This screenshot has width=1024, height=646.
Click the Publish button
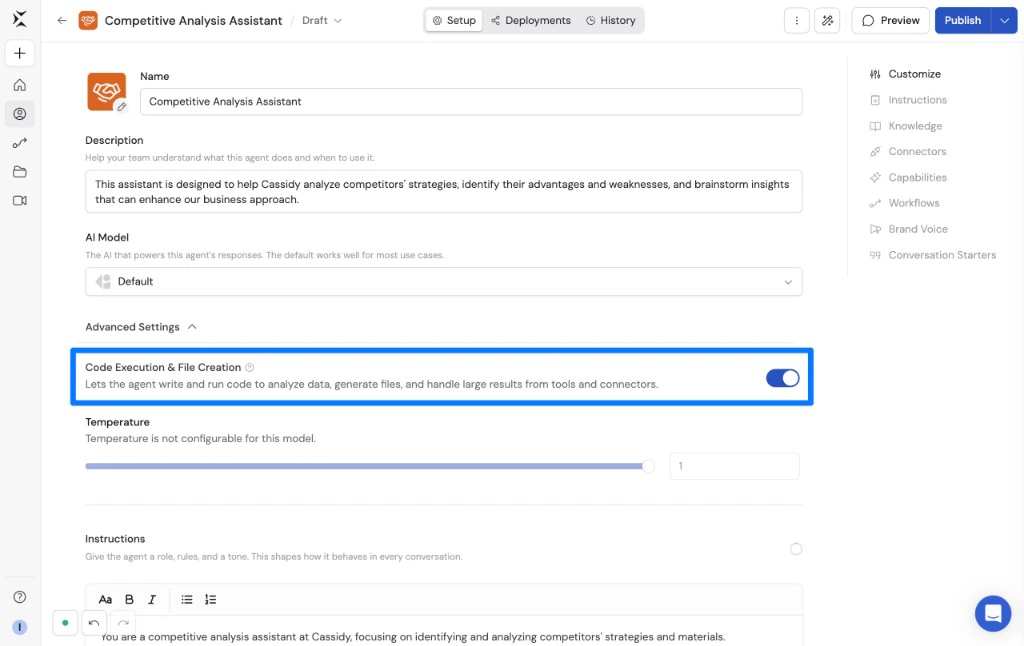pos(963,20)
